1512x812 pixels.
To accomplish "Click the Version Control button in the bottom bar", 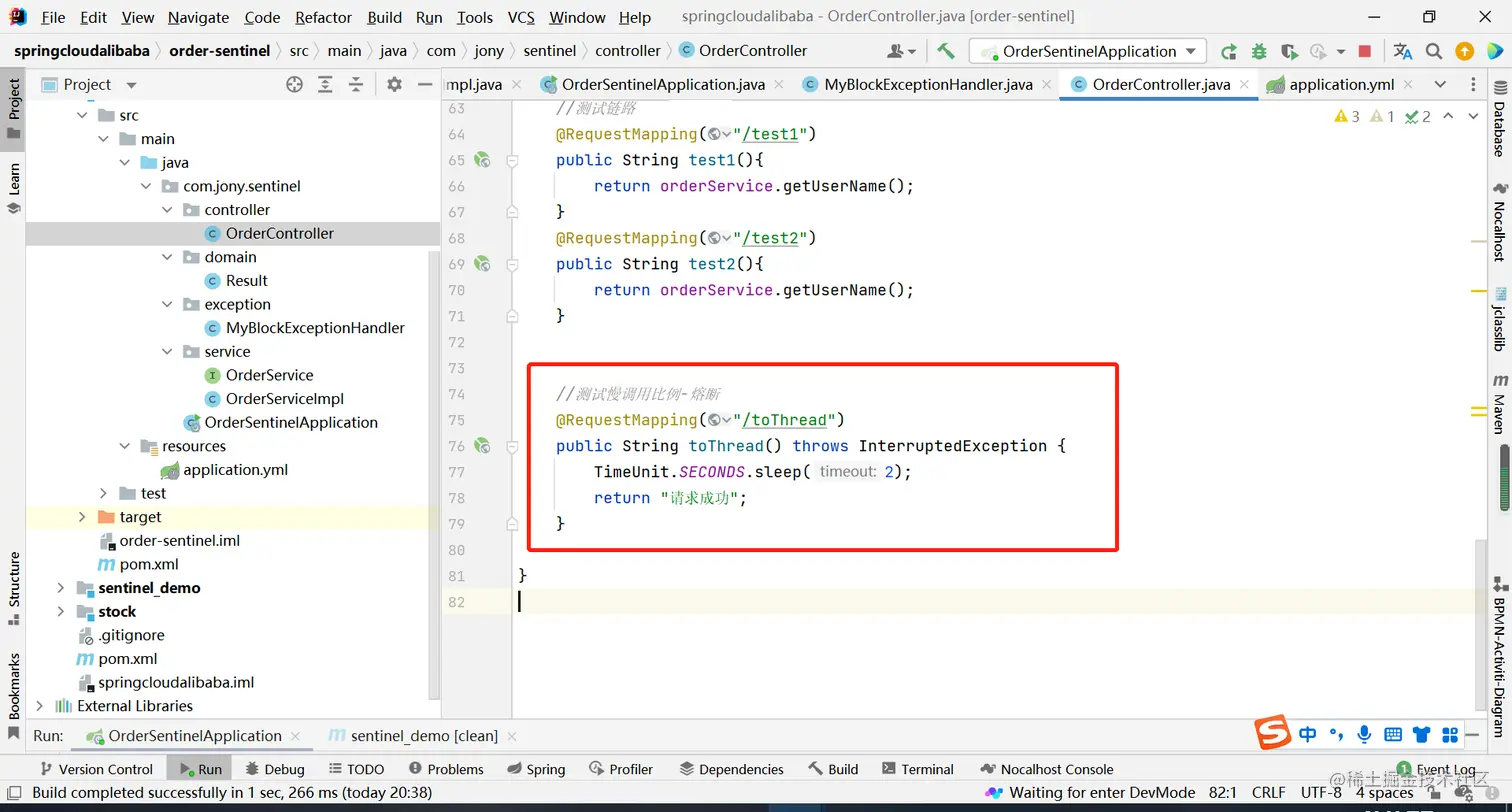I will (95, 769).
